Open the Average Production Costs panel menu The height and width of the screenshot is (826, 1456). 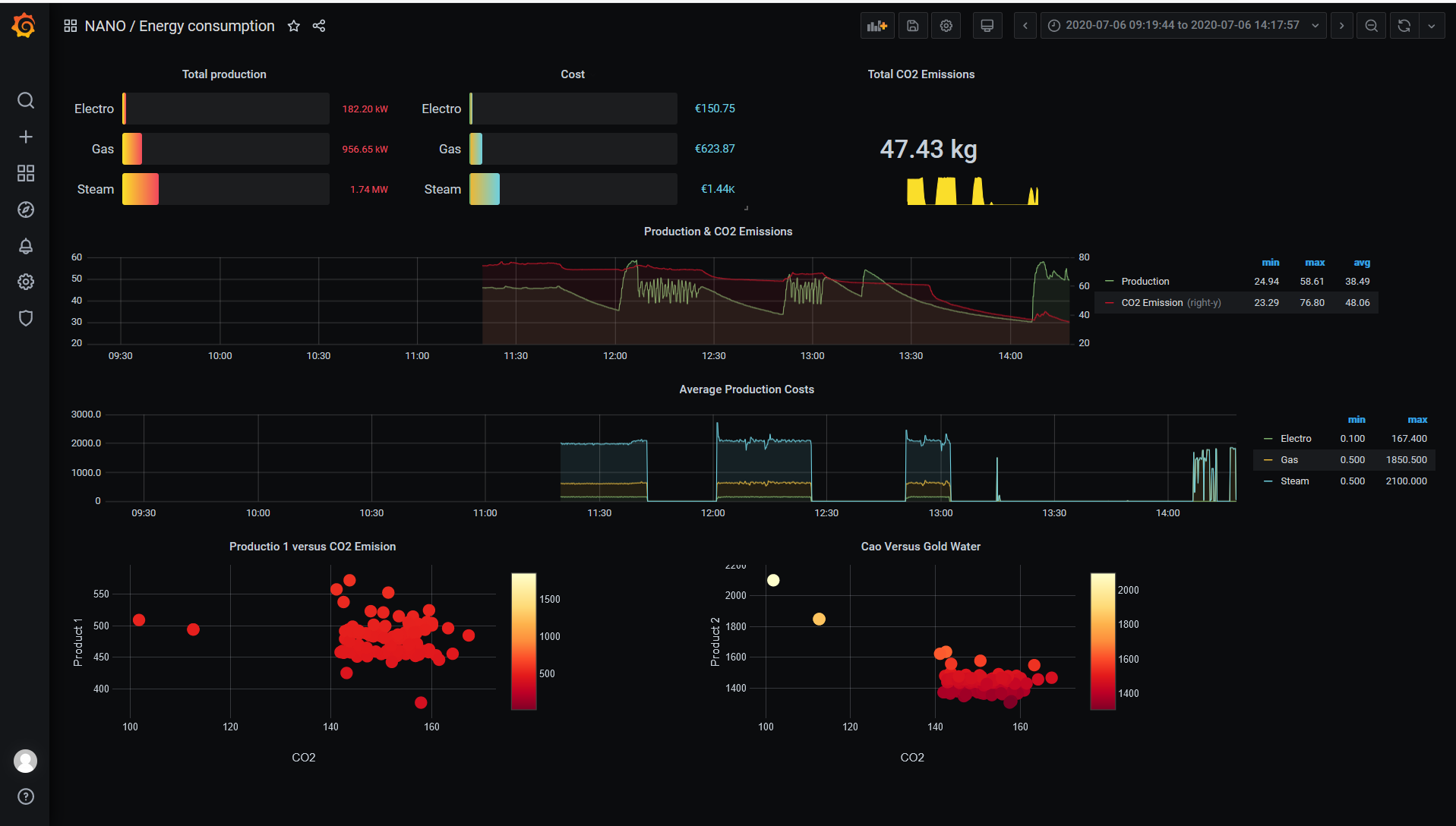[747, 389]
